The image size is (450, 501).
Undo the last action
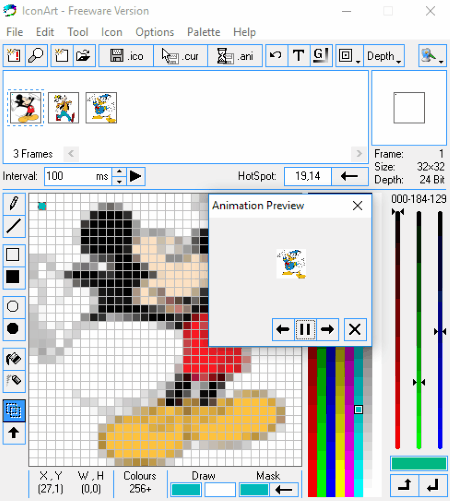click(x=276, y=56)
